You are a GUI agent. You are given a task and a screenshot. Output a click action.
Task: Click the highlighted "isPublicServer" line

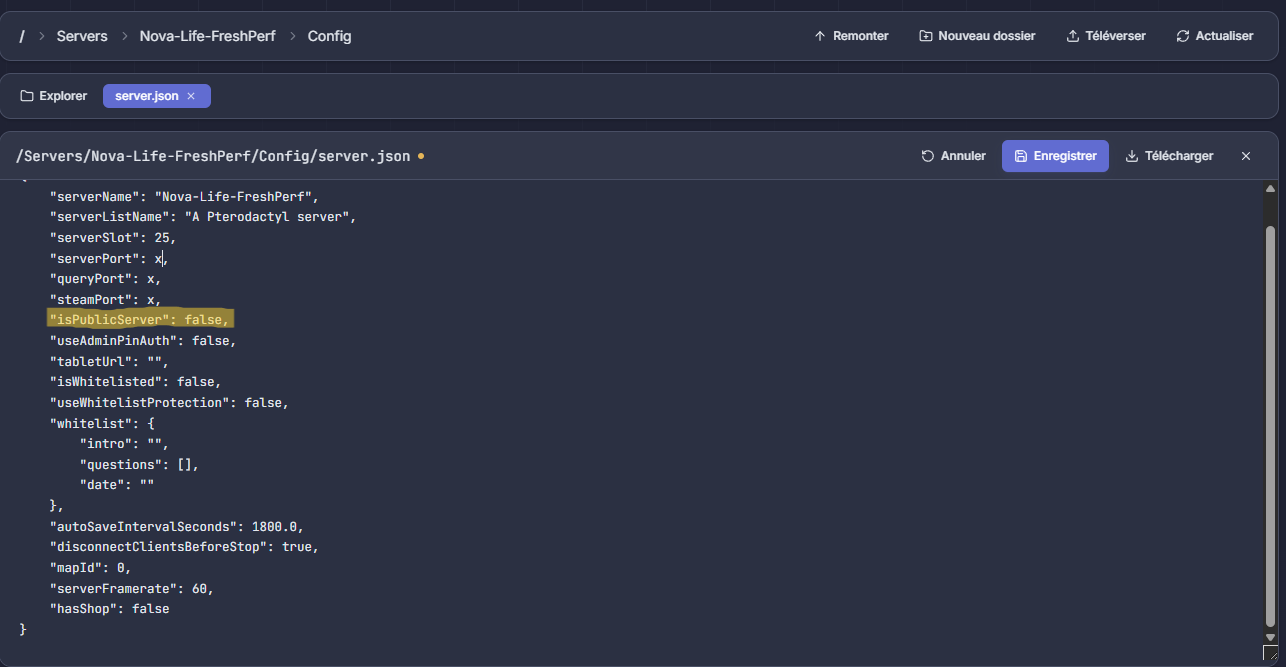pyautogui.click(x=141, y=319)
